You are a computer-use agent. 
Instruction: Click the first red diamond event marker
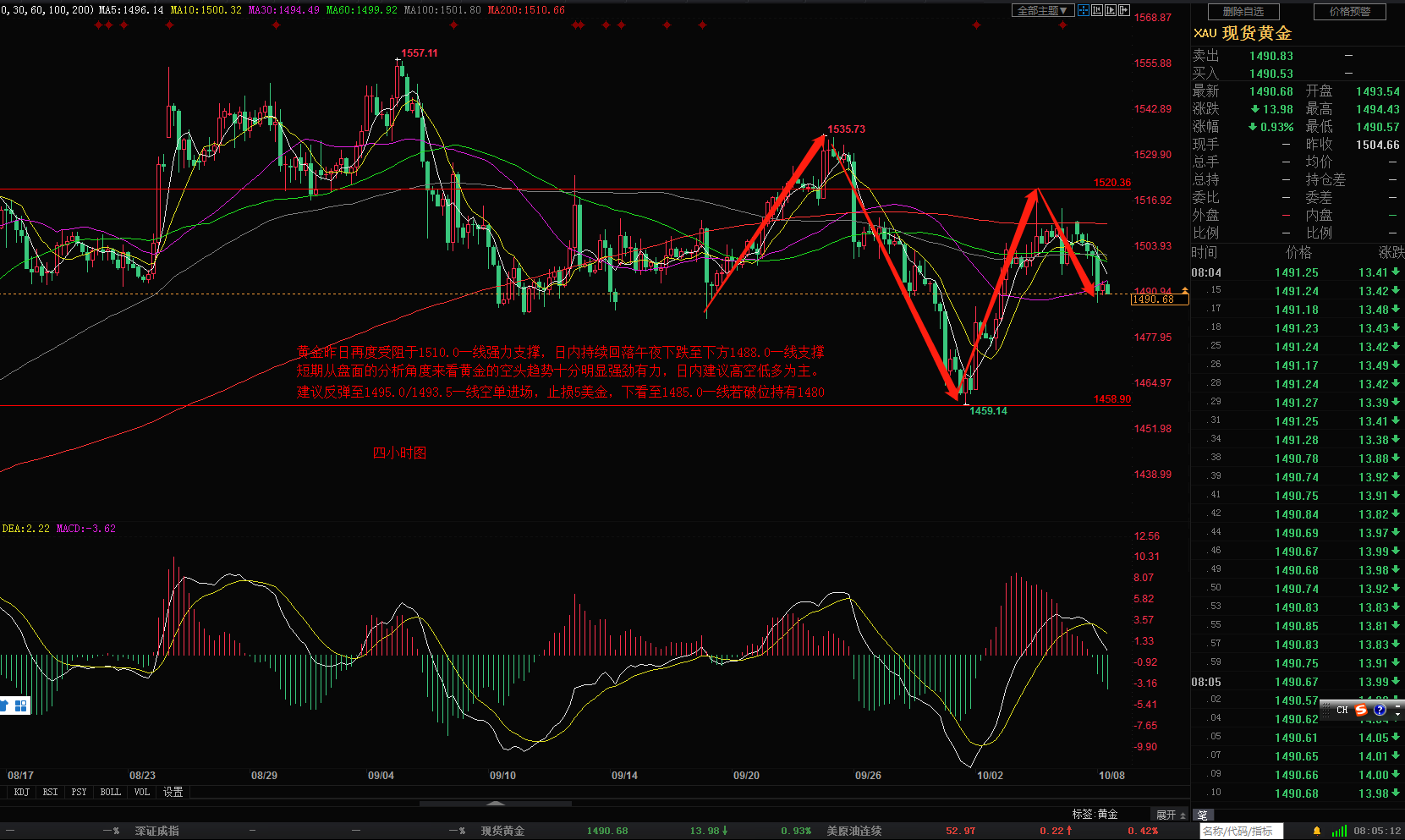99,25
